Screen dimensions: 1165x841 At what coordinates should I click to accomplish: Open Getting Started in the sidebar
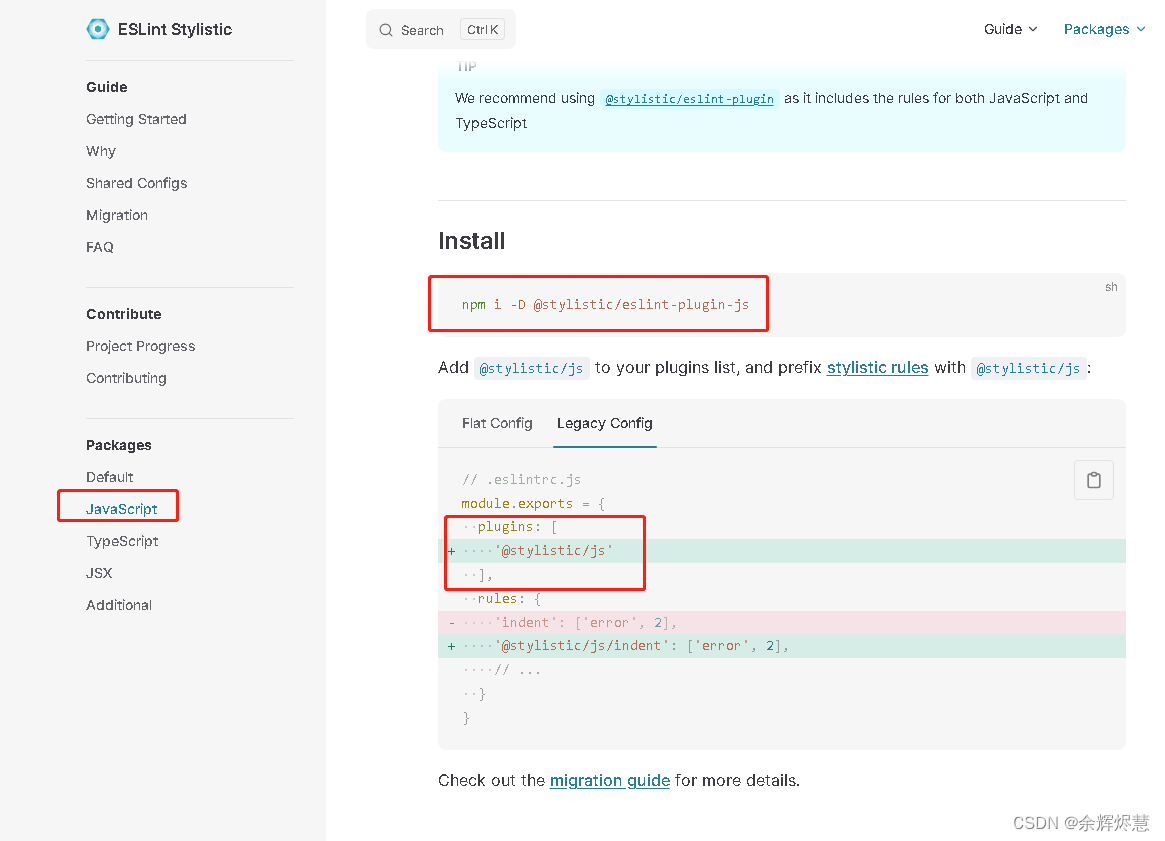[x=136, y=119]
